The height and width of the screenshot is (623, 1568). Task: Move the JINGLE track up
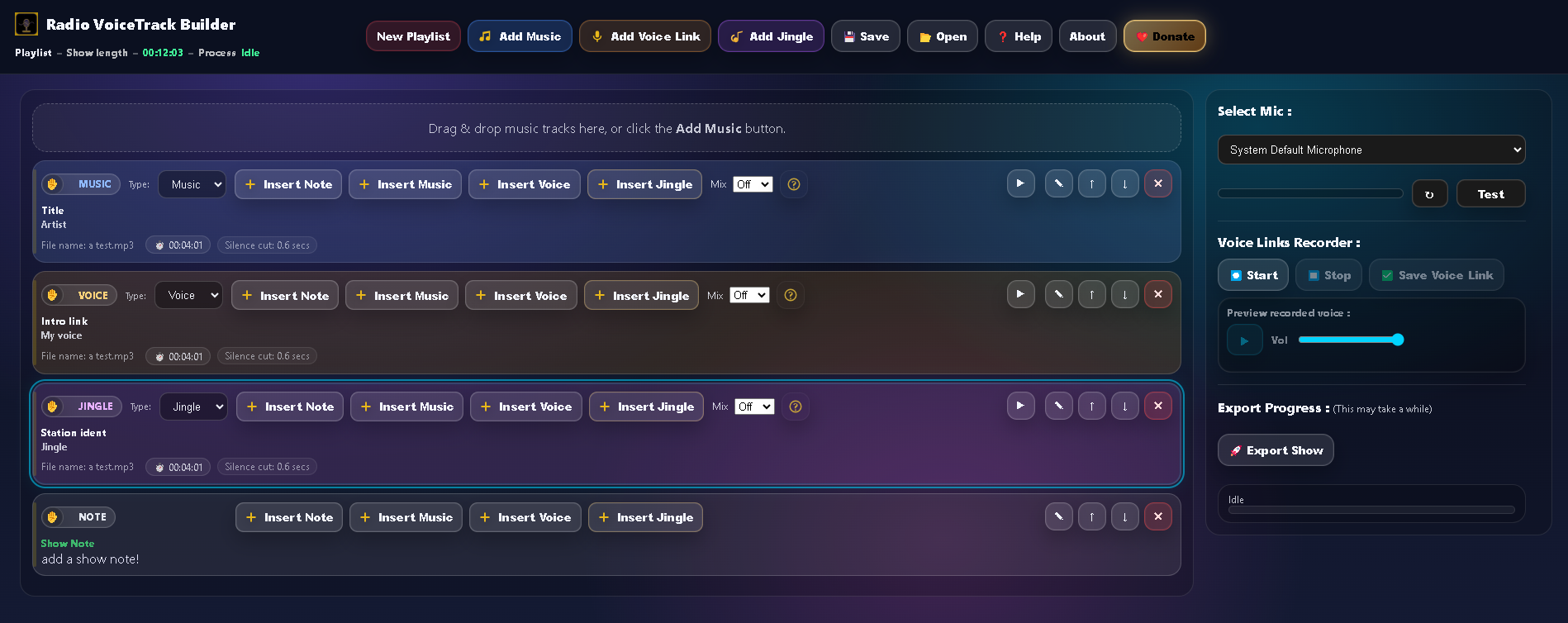(x=1091, y=406)
